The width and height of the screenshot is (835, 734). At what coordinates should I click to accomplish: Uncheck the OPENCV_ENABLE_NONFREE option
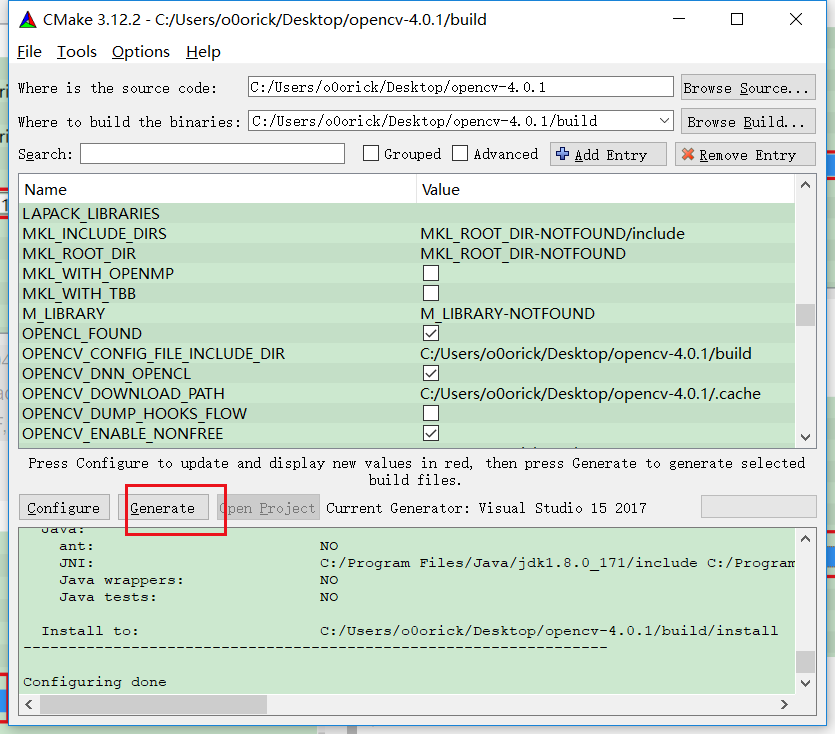click(431, 433)
